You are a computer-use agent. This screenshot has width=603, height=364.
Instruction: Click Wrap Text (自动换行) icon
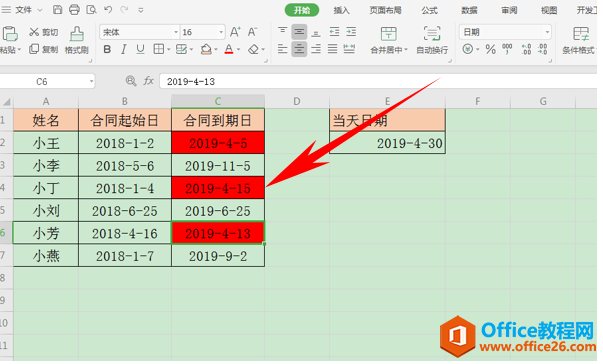(432, 34)
